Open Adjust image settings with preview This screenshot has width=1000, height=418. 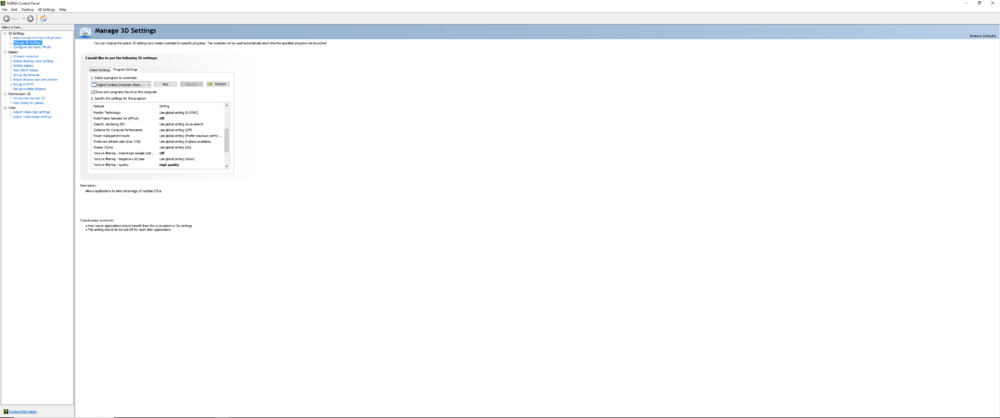click(x=37, y=38)
